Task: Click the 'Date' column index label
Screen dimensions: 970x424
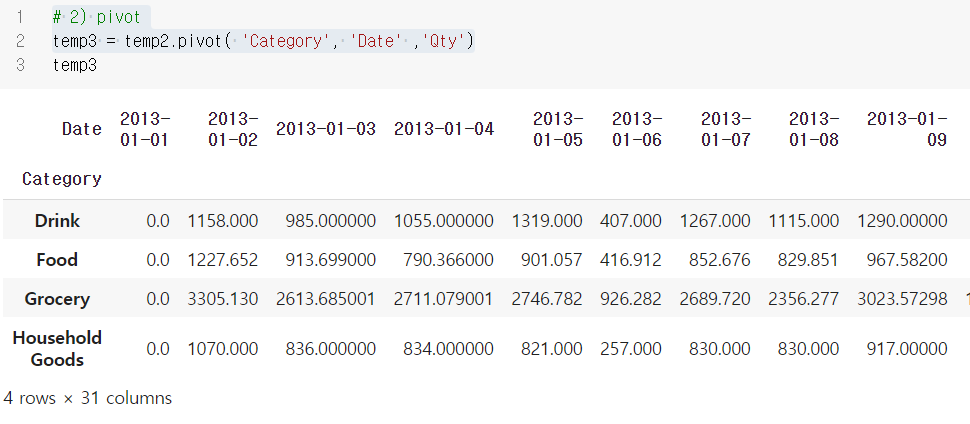Action: (82, 129)
